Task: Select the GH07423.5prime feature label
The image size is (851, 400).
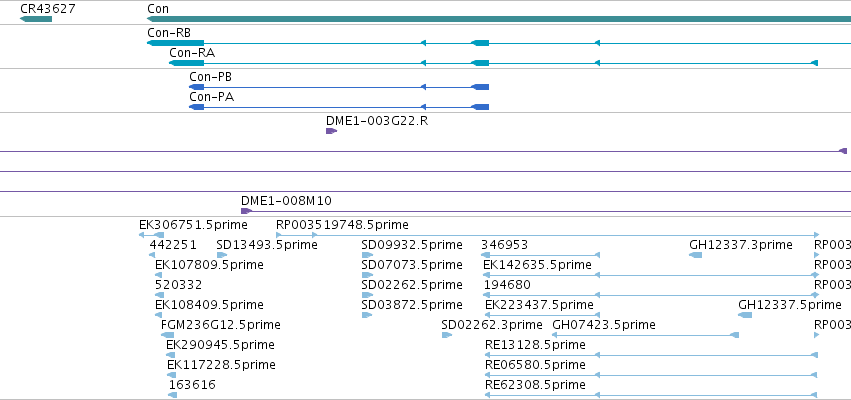Action: [604, 325]
